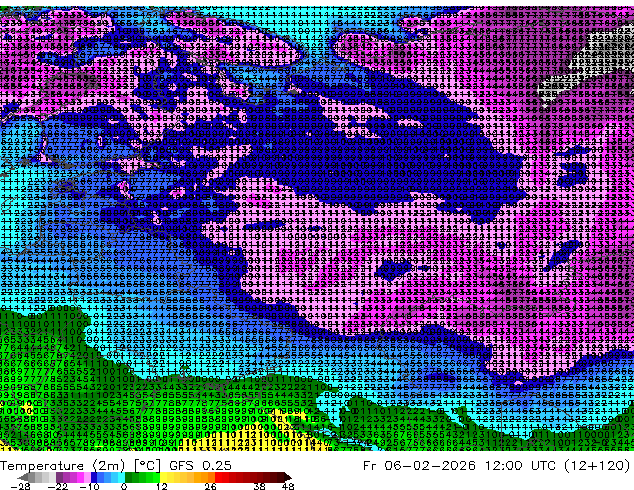
Task: Click the 'GFS 0.25' model label
Action: (201, 466)
